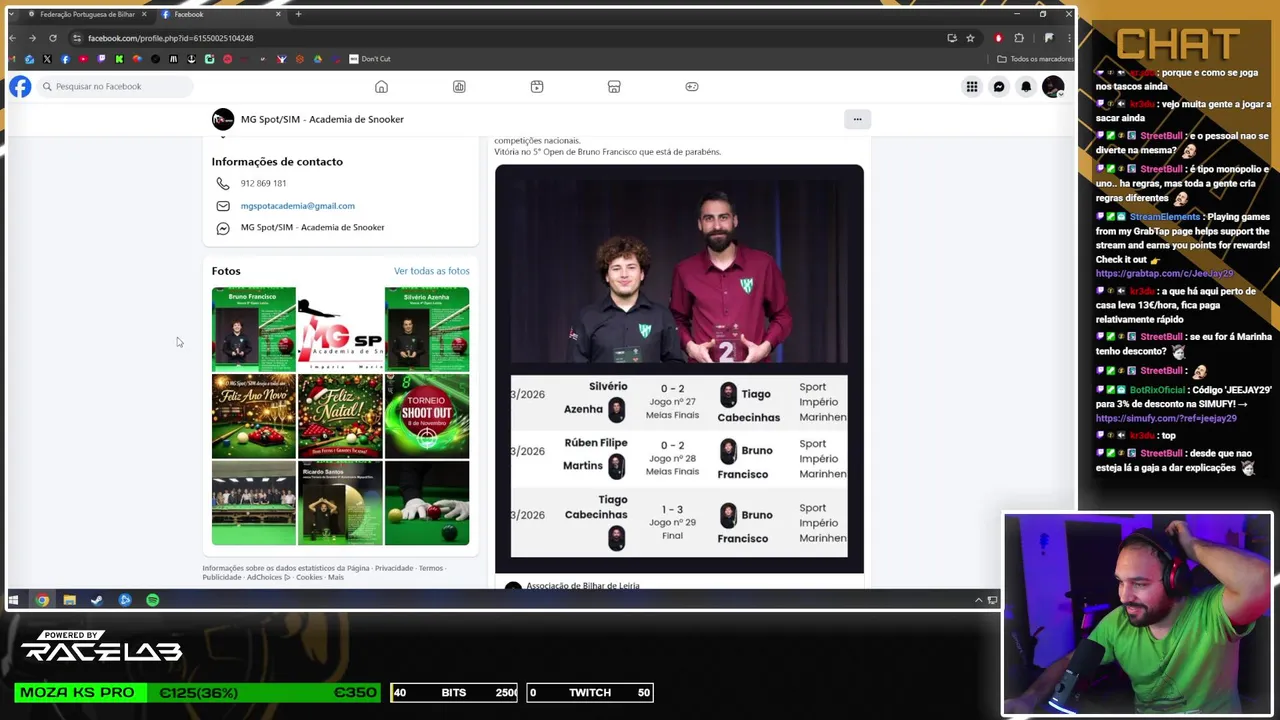Open Associação de Bilhar de Leiria post author
Image resolution: width=1280 pixels, height=720 pixels.
[583, 585]
